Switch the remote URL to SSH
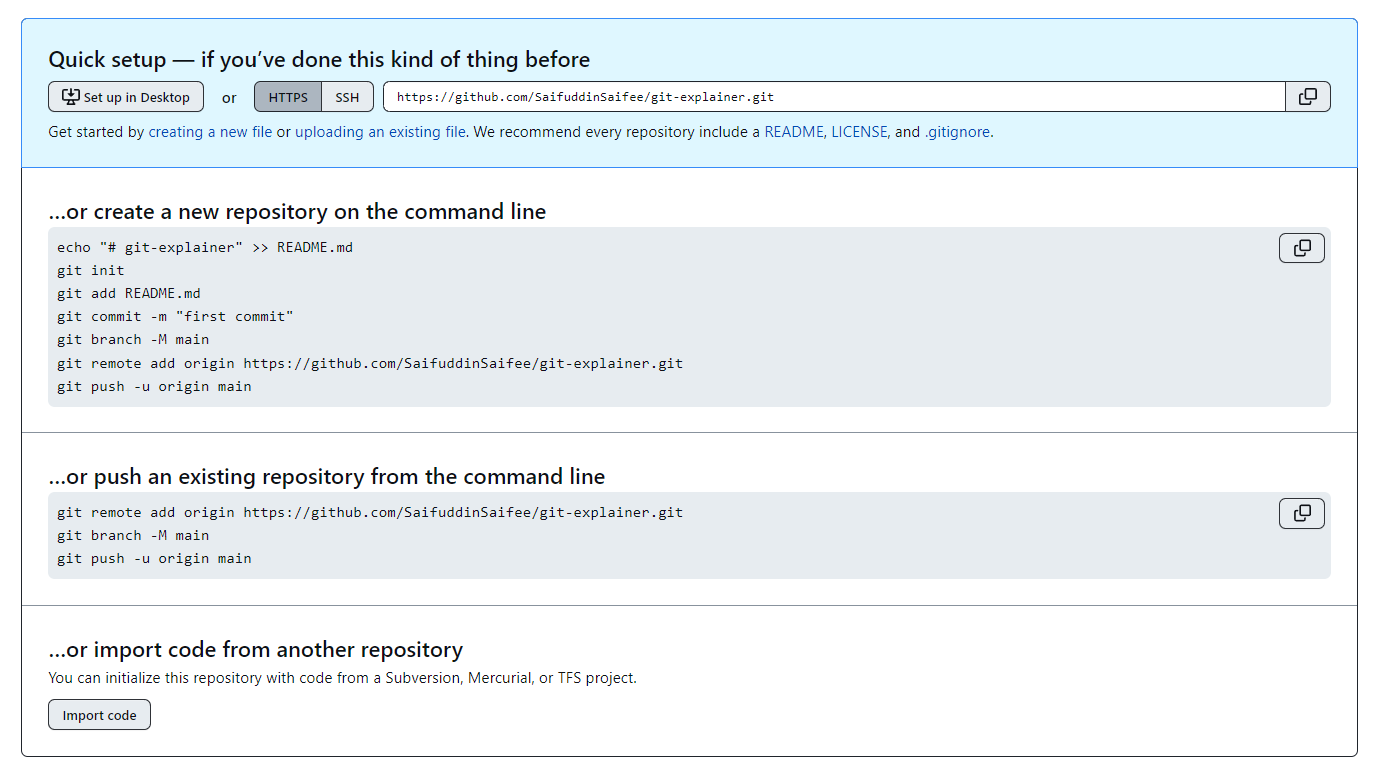The height and width of the screenshot is (776, 1381). point(347,96)
